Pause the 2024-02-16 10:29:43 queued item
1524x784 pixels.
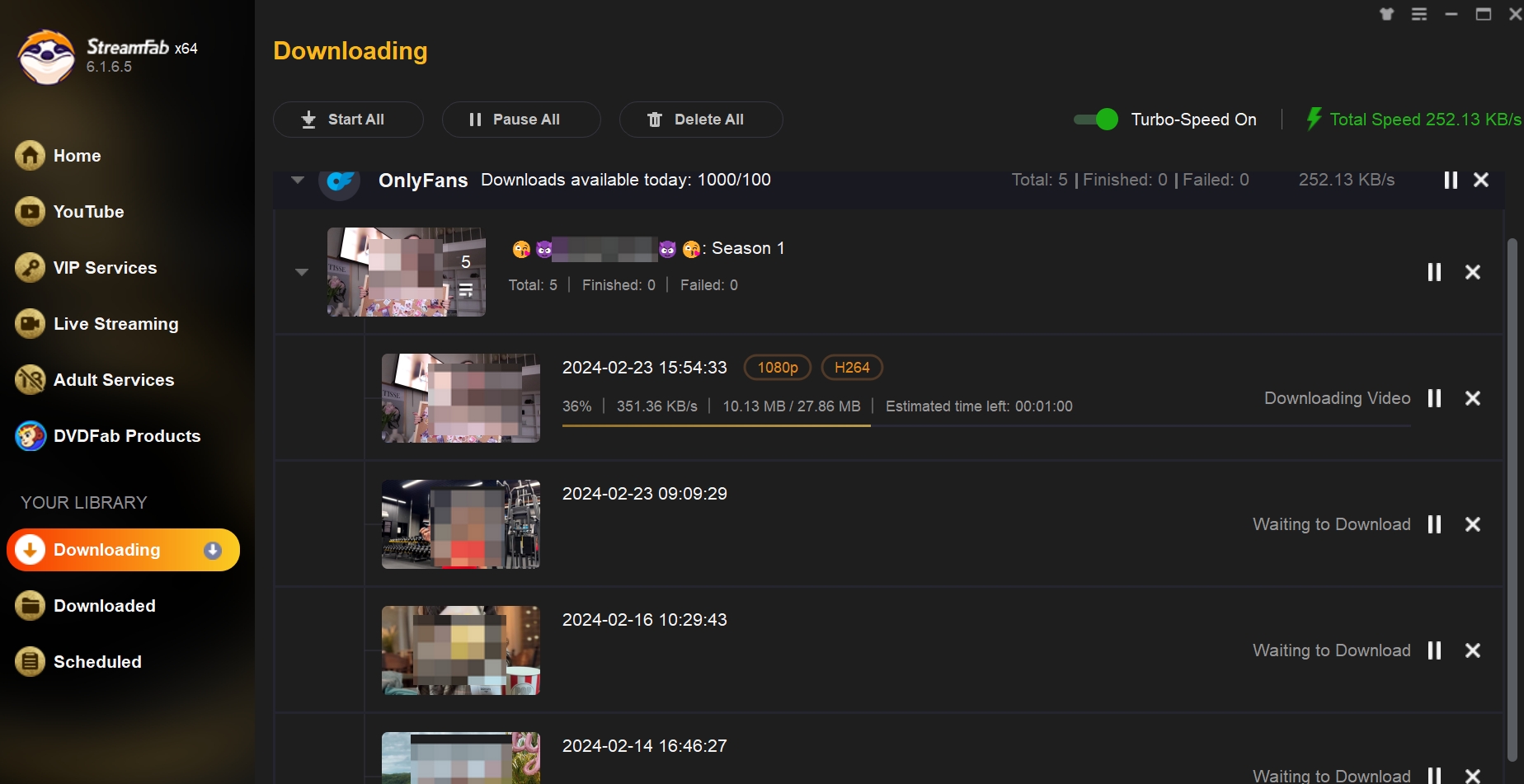(x=1434, y=650)
